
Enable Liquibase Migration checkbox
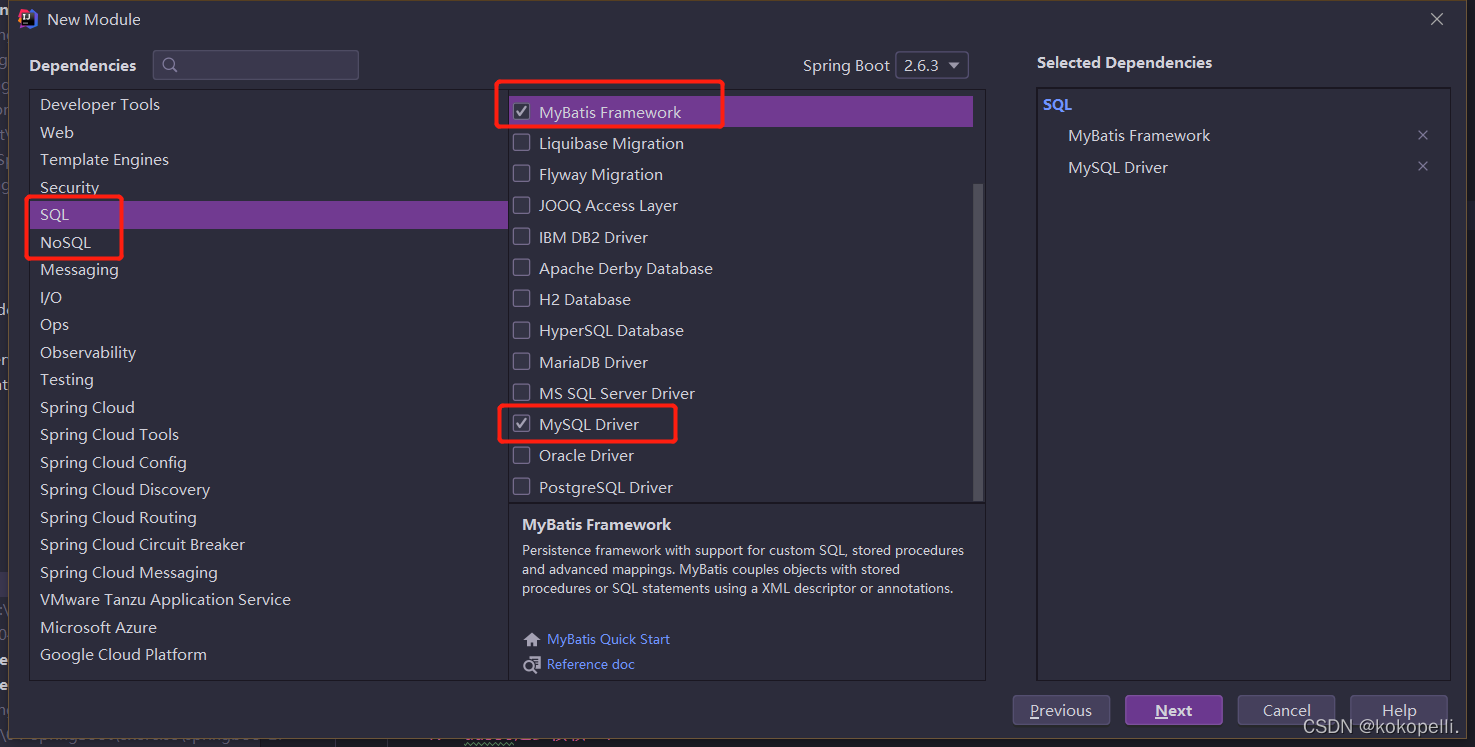[521, 143]
